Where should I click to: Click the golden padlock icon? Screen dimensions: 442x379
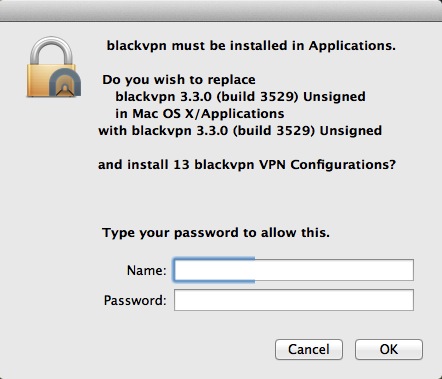point(53,67)
